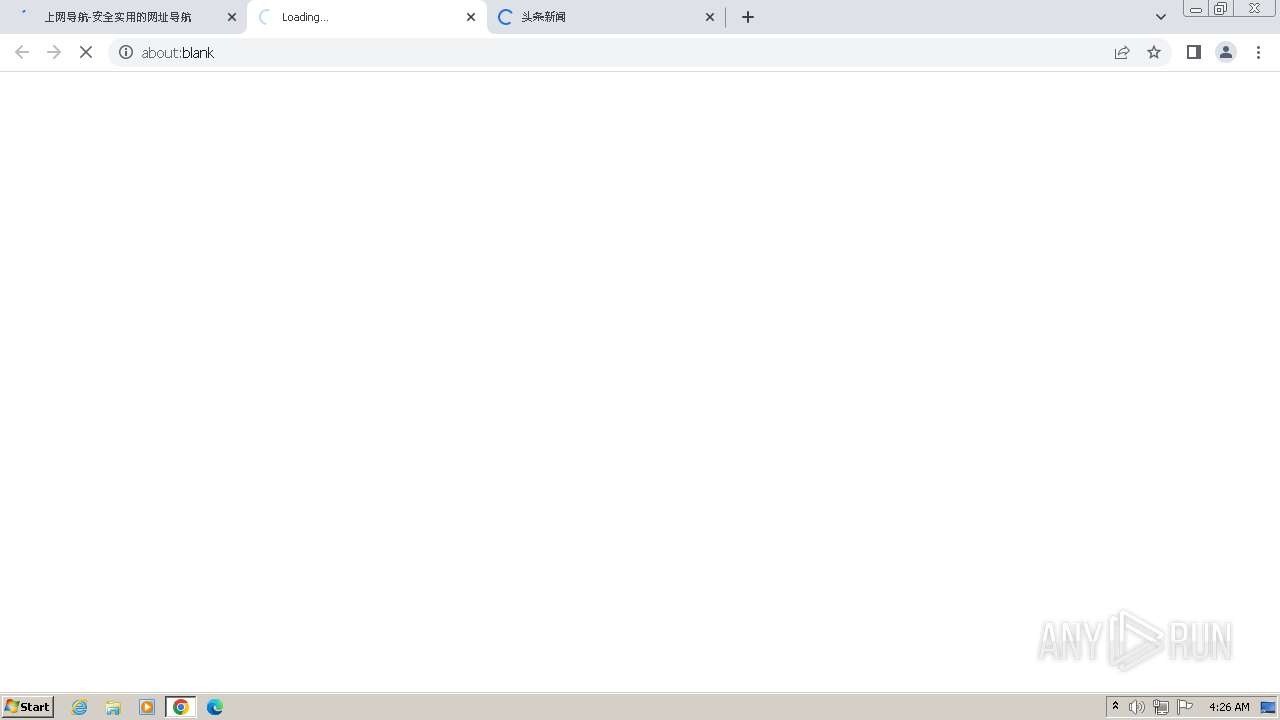Select Chrome taskbar icon
The height and width of the screenshot is (720, 1280).
tap(181, 707)
